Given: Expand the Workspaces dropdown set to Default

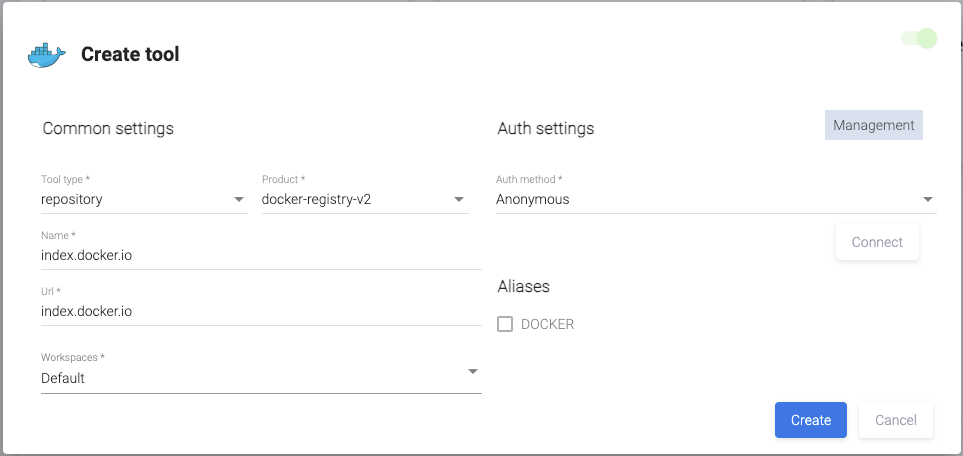Looking at the screenshot, I should pos(250,378).
